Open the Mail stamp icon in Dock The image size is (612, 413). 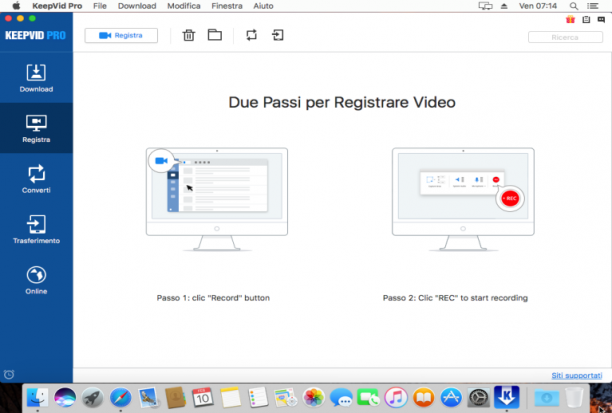[148, 398]
